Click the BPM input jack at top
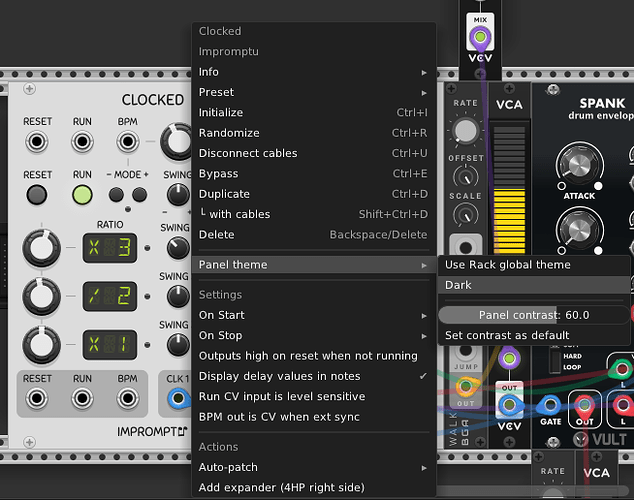Viewport: 634px width, 500px height. pos(128,142)
